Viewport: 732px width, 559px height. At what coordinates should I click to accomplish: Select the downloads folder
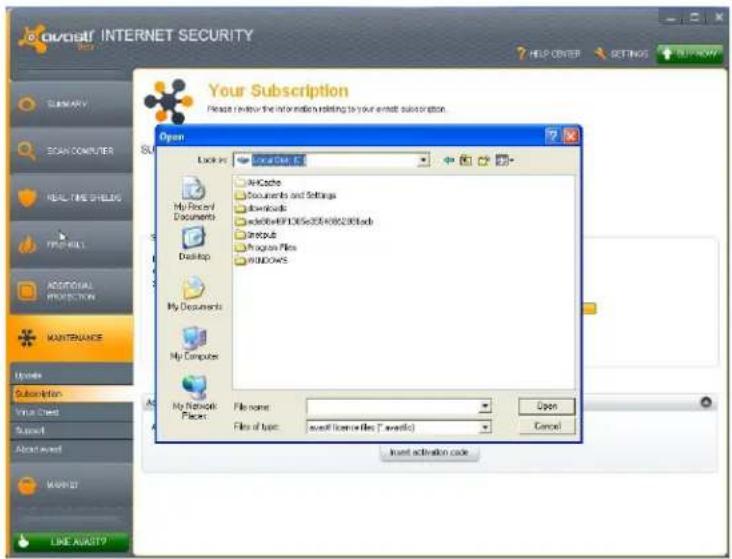pos(261,208)
